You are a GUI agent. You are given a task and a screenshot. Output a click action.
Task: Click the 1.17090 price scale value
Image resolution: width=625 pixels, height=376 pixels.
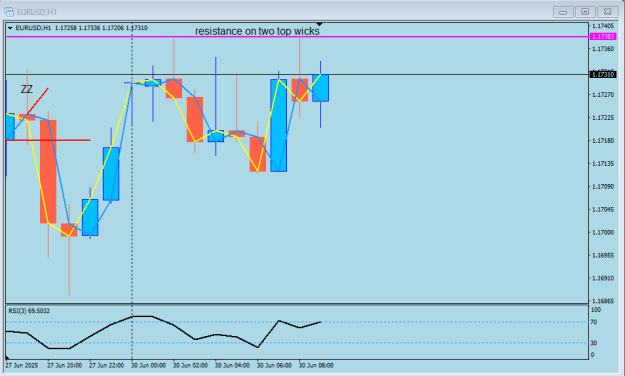tap(603, 187)
